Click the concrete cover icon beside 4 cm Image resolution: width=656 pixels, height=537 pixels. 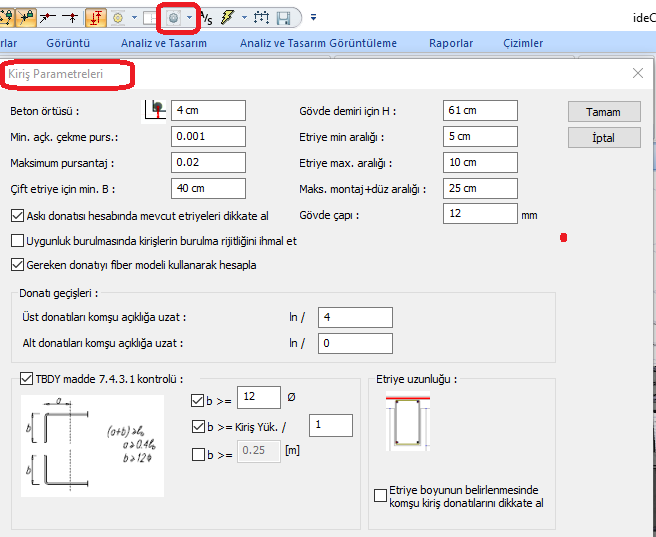tap(155, 110)
